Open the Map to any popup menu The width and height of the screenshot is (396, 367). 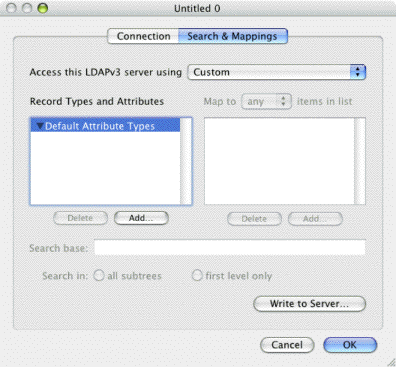click(266, 101)
